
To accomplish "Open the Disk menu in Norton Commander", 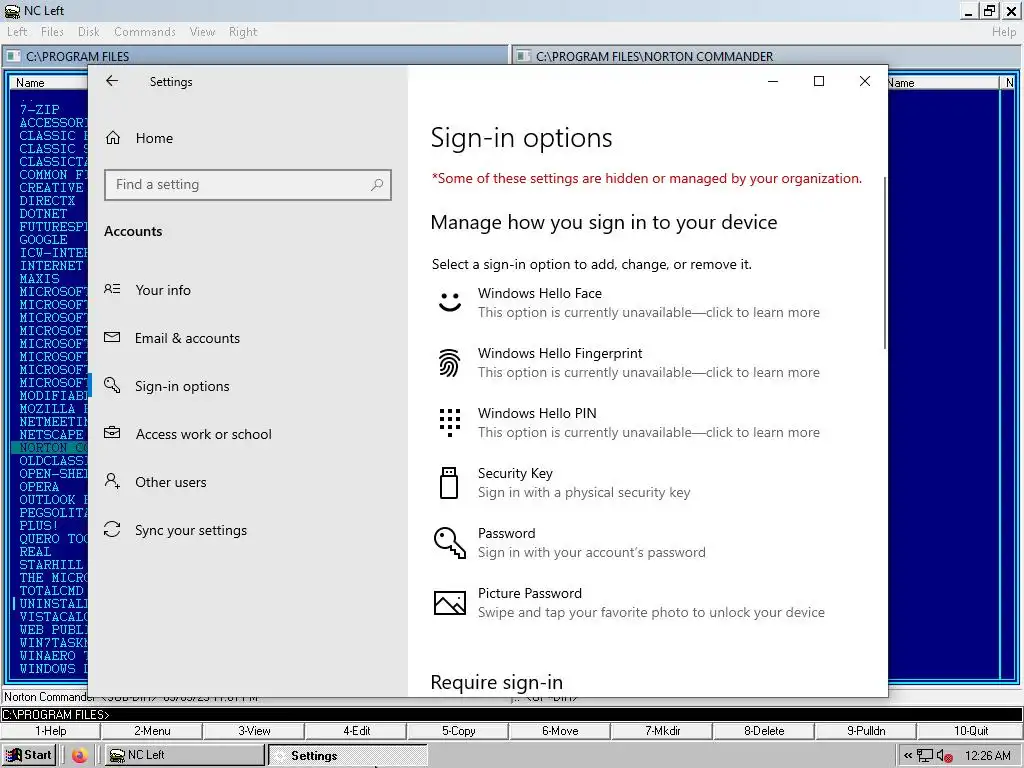I will coord(88,32).
